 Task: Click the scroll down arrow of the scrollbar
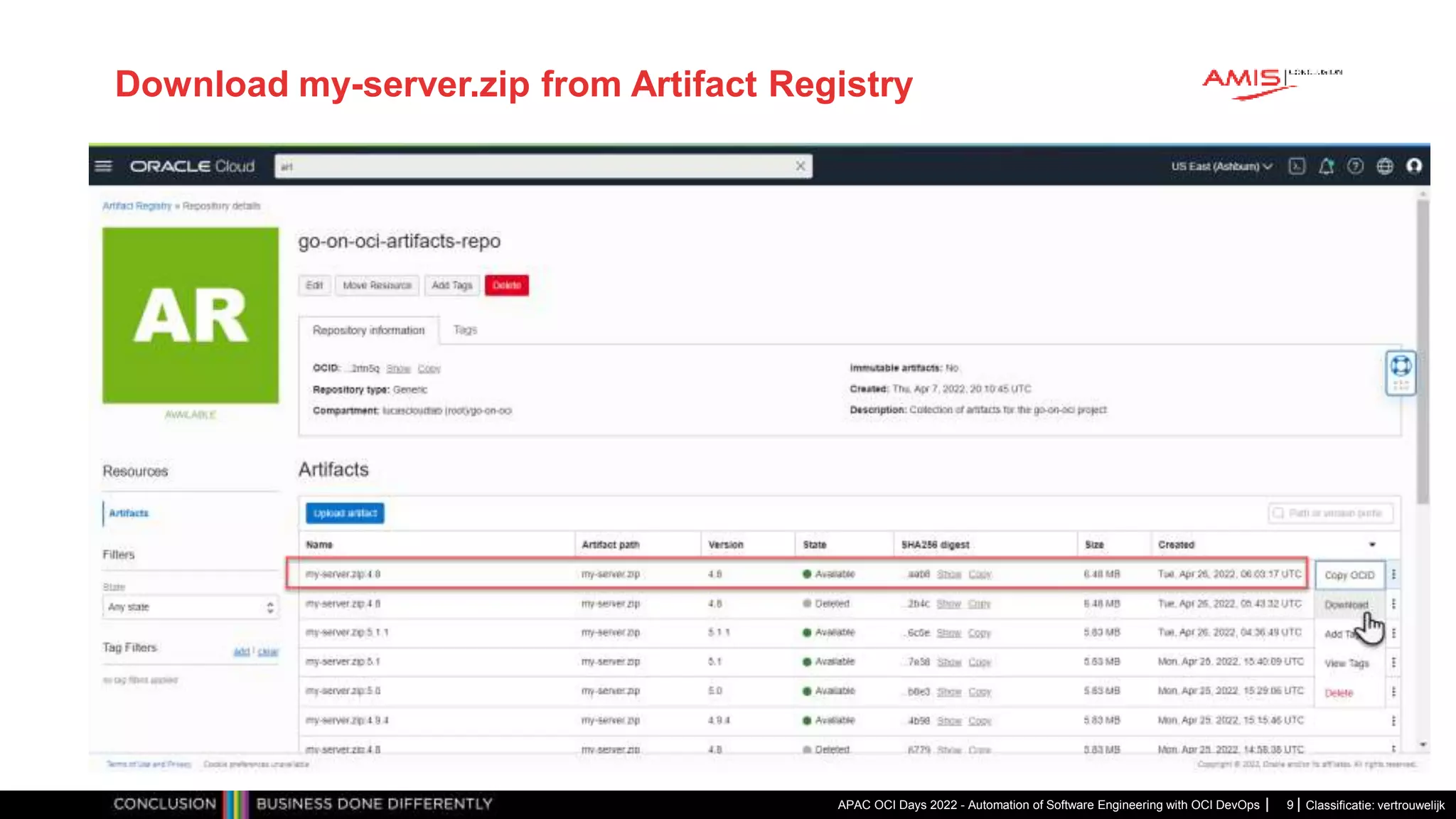[1423, 745]
